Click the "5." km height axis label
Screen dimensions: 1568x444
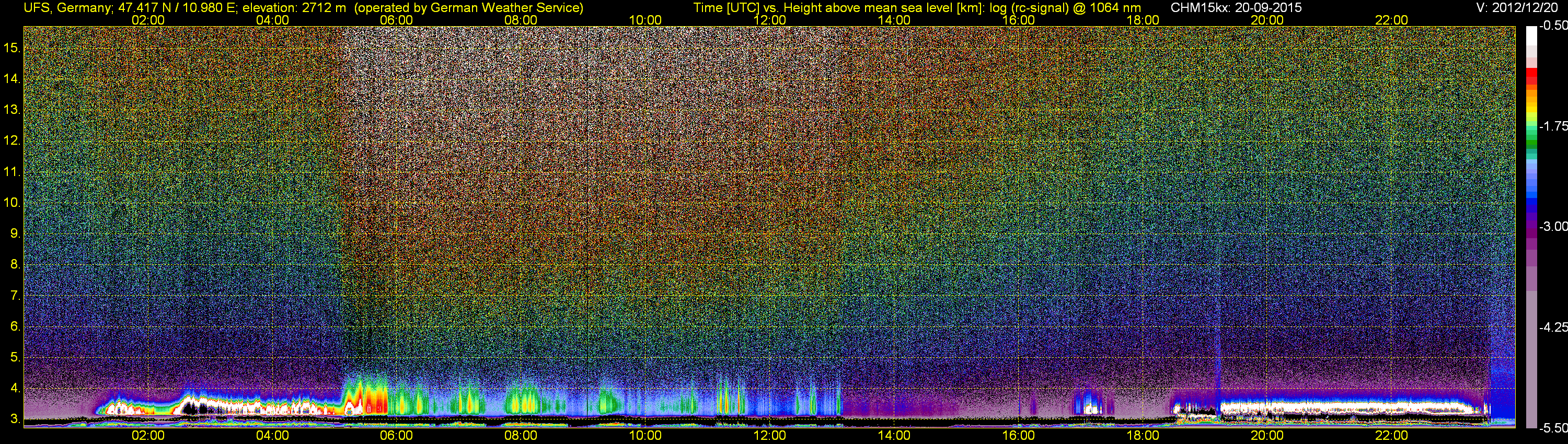(15, 358)
